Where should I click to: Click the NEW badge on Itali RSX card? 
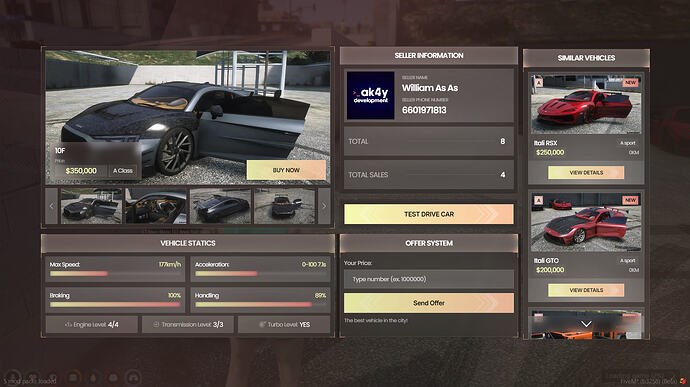(630, 82)
